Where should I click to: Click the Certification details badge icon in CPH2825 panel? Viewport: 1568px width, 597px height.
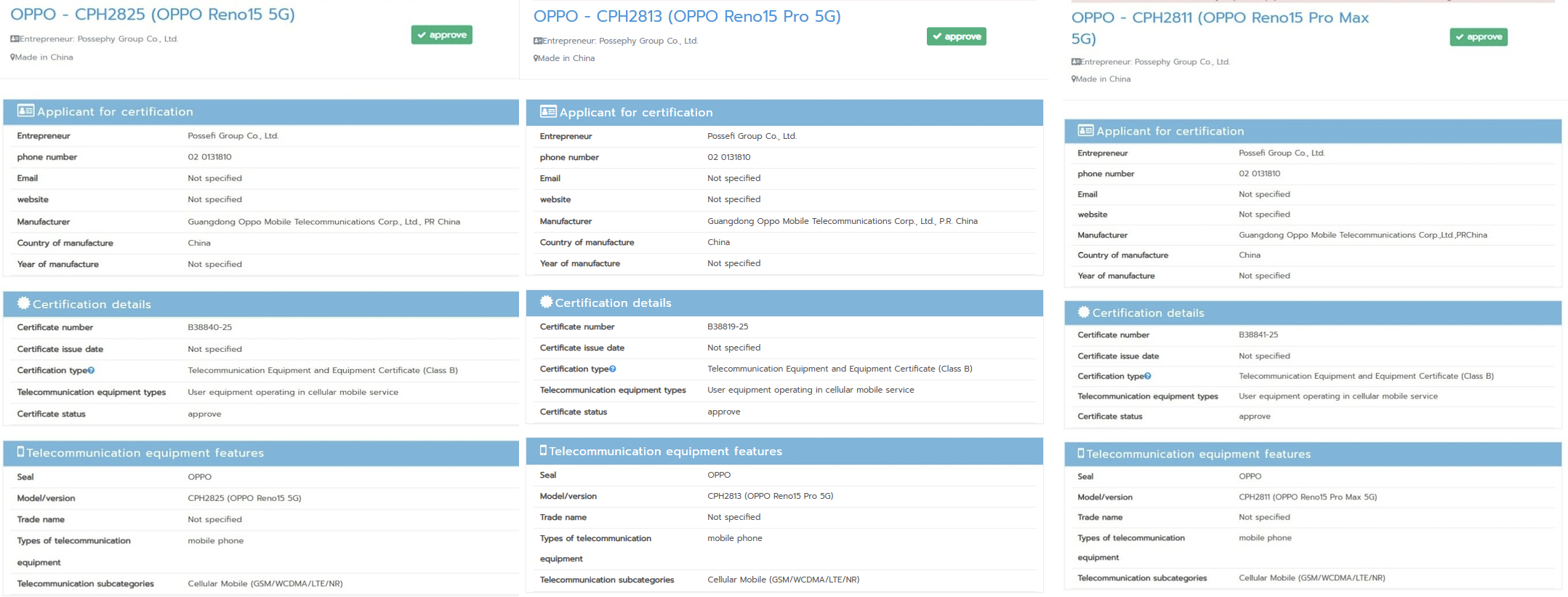click(23, 303)
